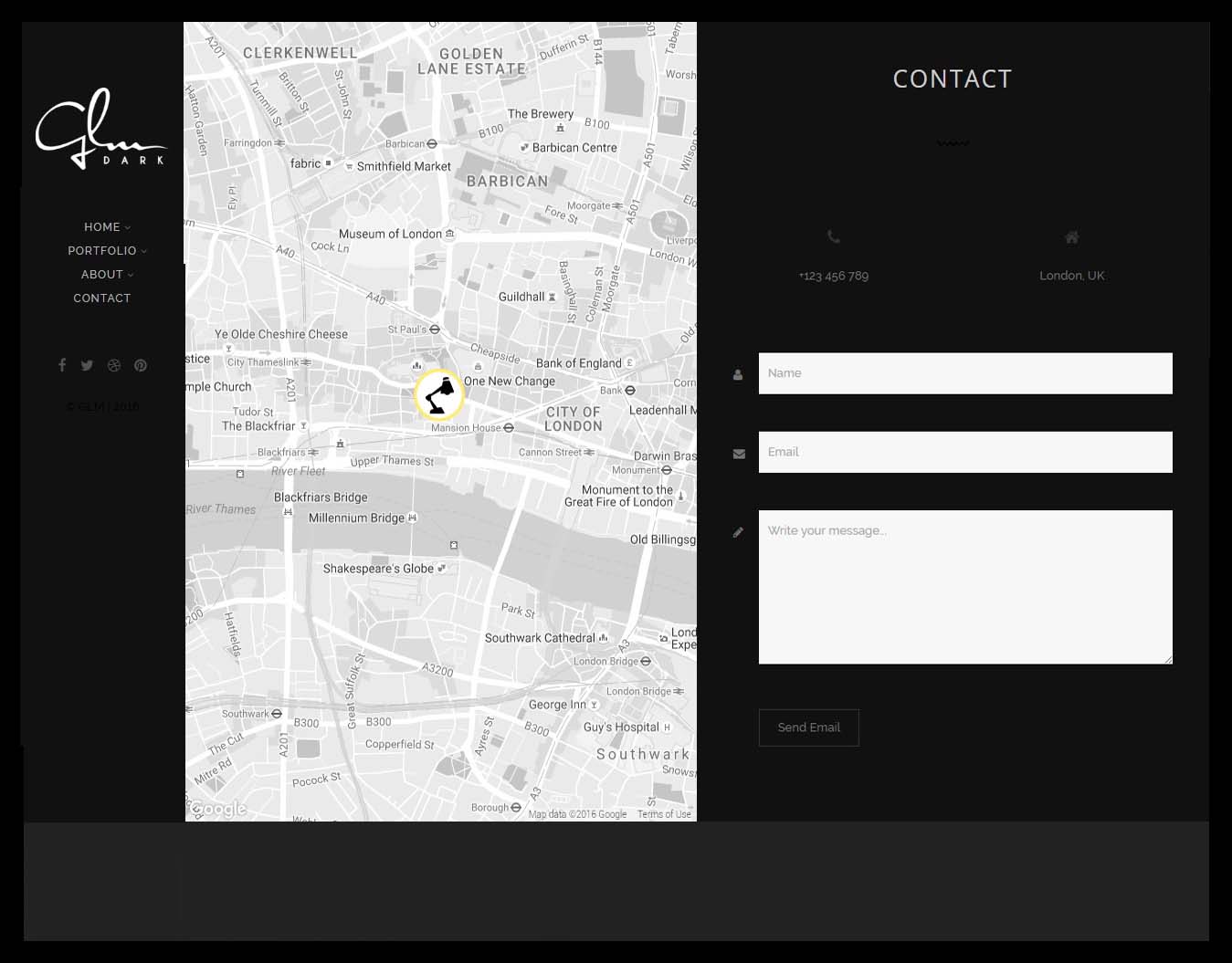The image size is (1232, 963).
Task: Open the Dribbble social link
Action: (x=114, y=365)
